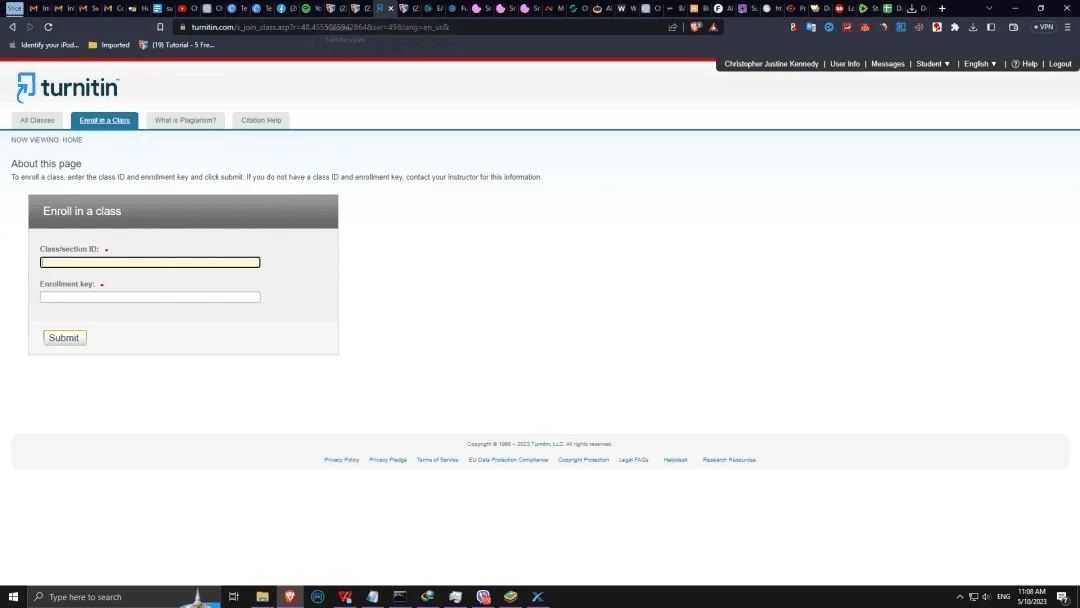The height and width of the screenshot is (608, 1080).
Task: Click the VPN button
Action: click(1043, 27)
